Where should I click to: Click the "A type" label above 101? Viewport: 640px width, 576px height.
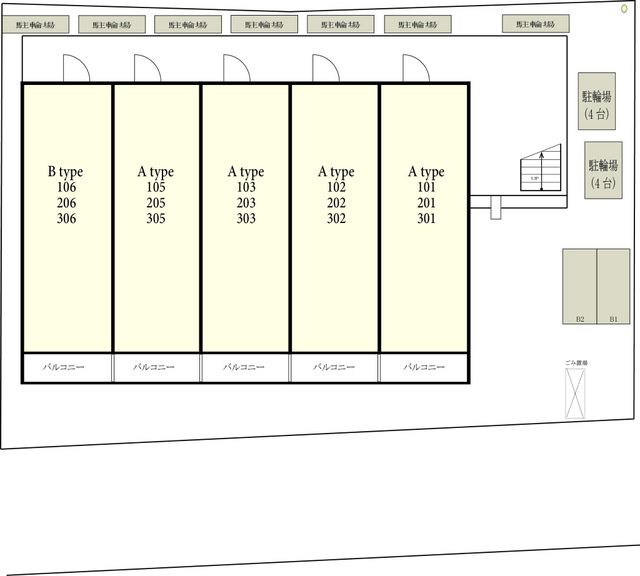click(x=426, y=172)
